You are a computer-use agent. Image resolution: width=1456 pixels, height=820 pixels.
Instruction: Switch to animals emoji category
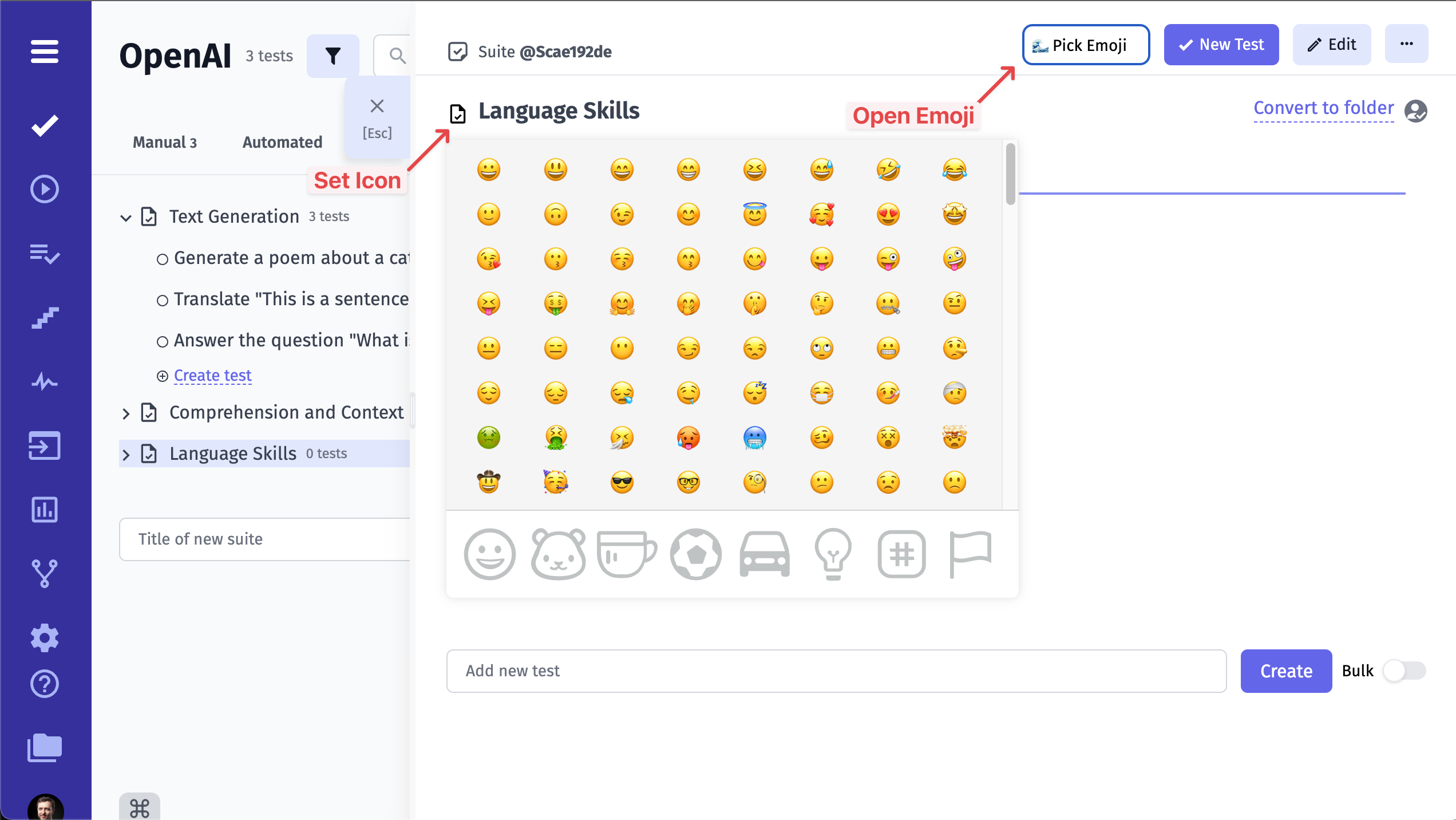point(558,554)
